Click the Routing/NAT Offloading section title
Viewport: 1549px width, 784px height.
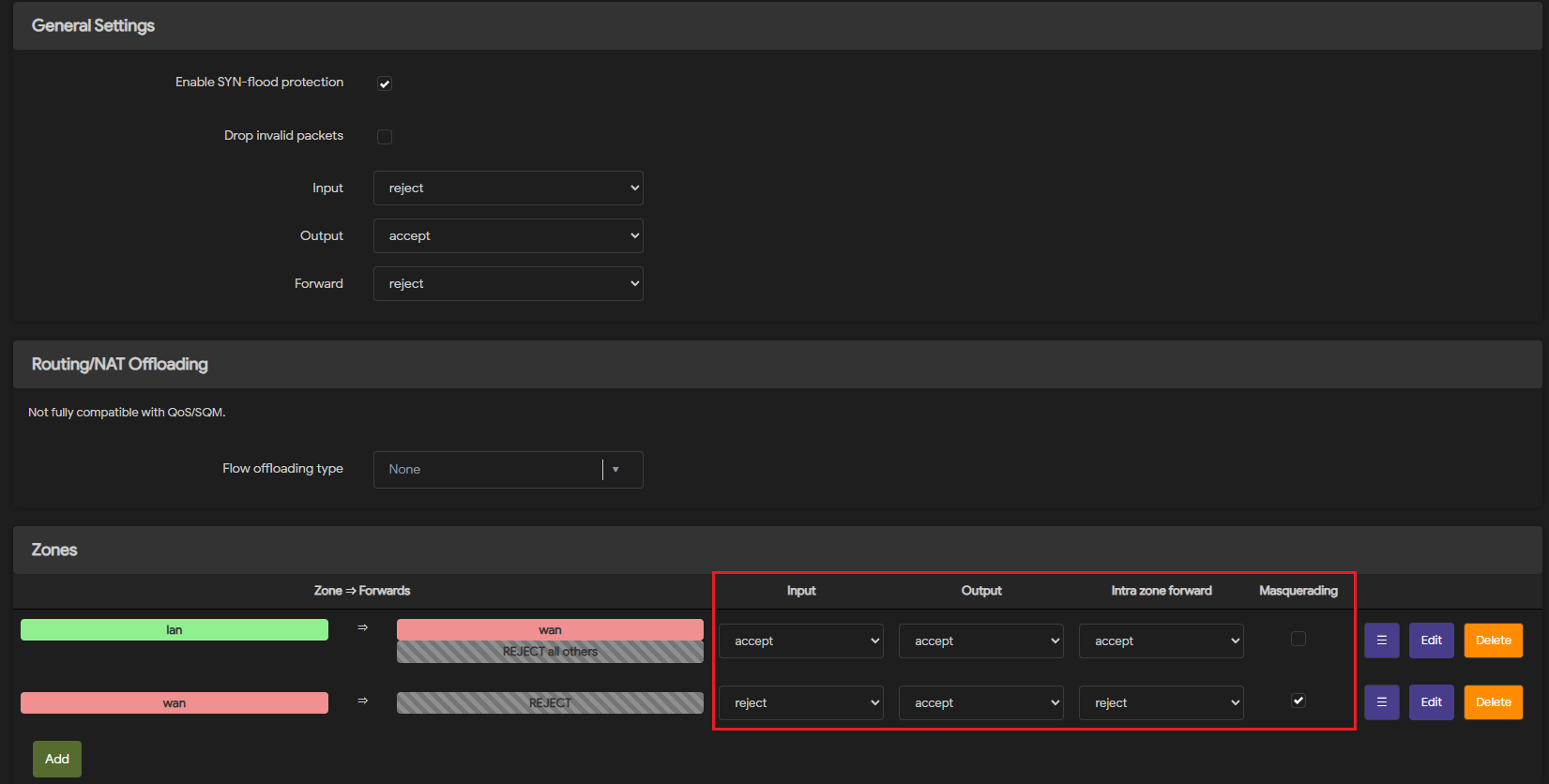point(120,364)
